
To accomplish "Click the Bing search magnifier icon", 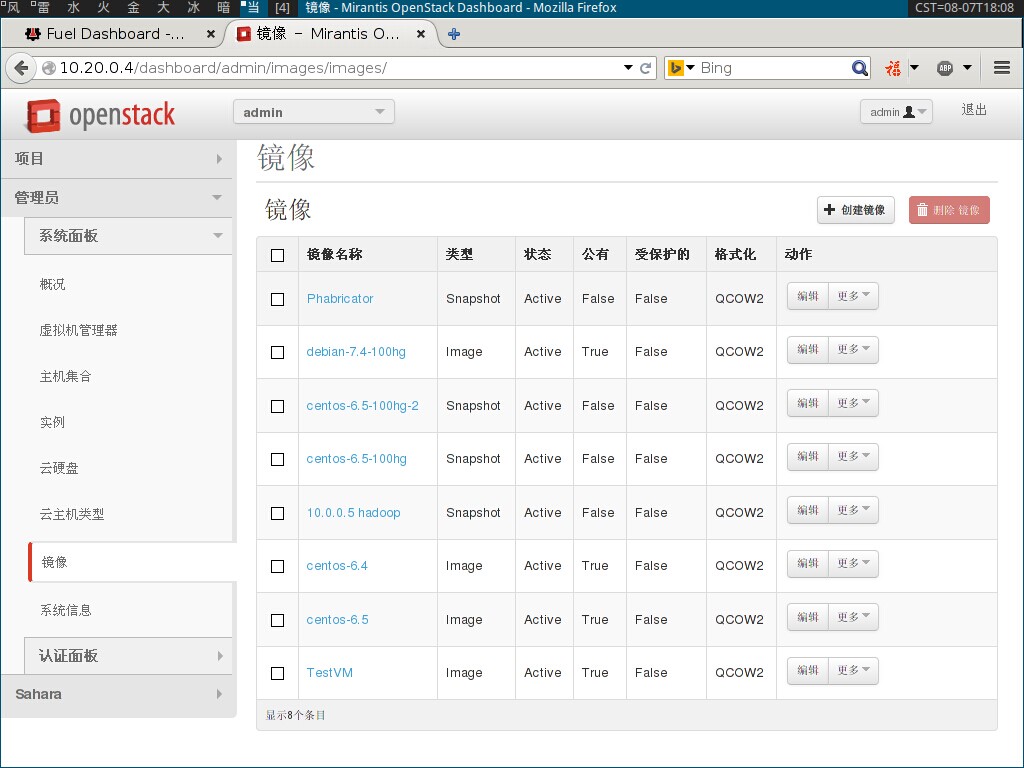I will click(x=860, y=68).
